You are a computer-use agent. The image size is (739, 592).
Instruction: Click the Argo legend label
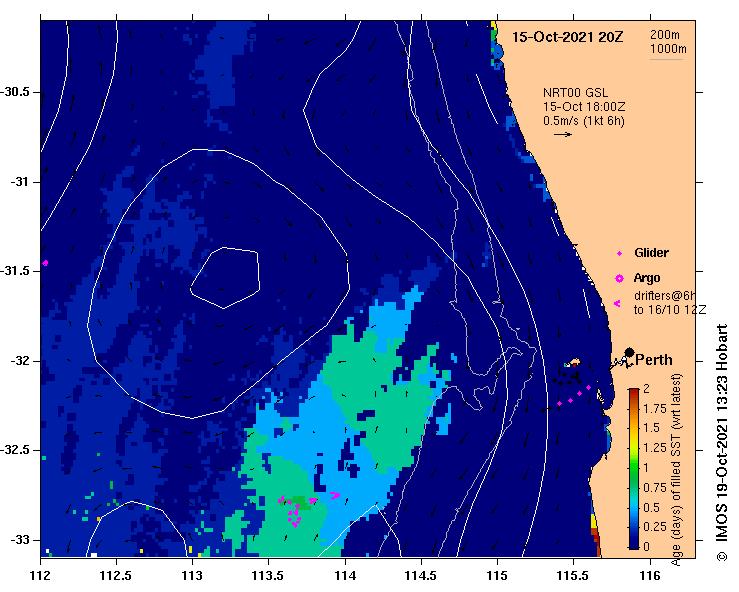(x=647, y=278)
